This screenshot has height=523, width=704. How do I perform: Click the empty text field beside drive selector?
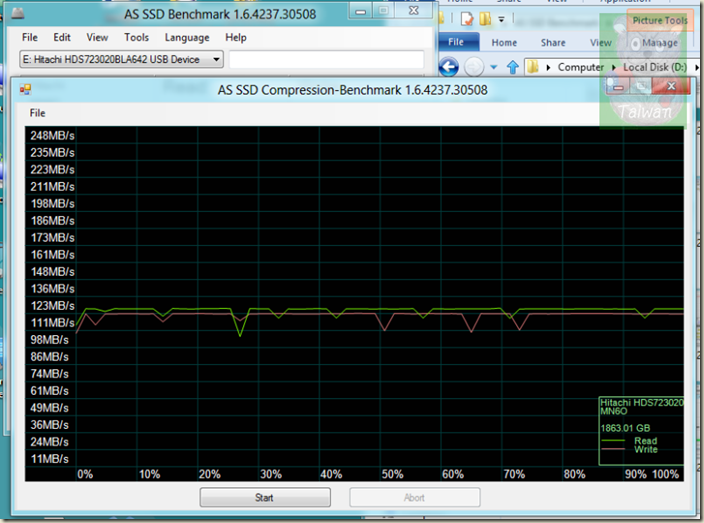[x=326, y=59]
